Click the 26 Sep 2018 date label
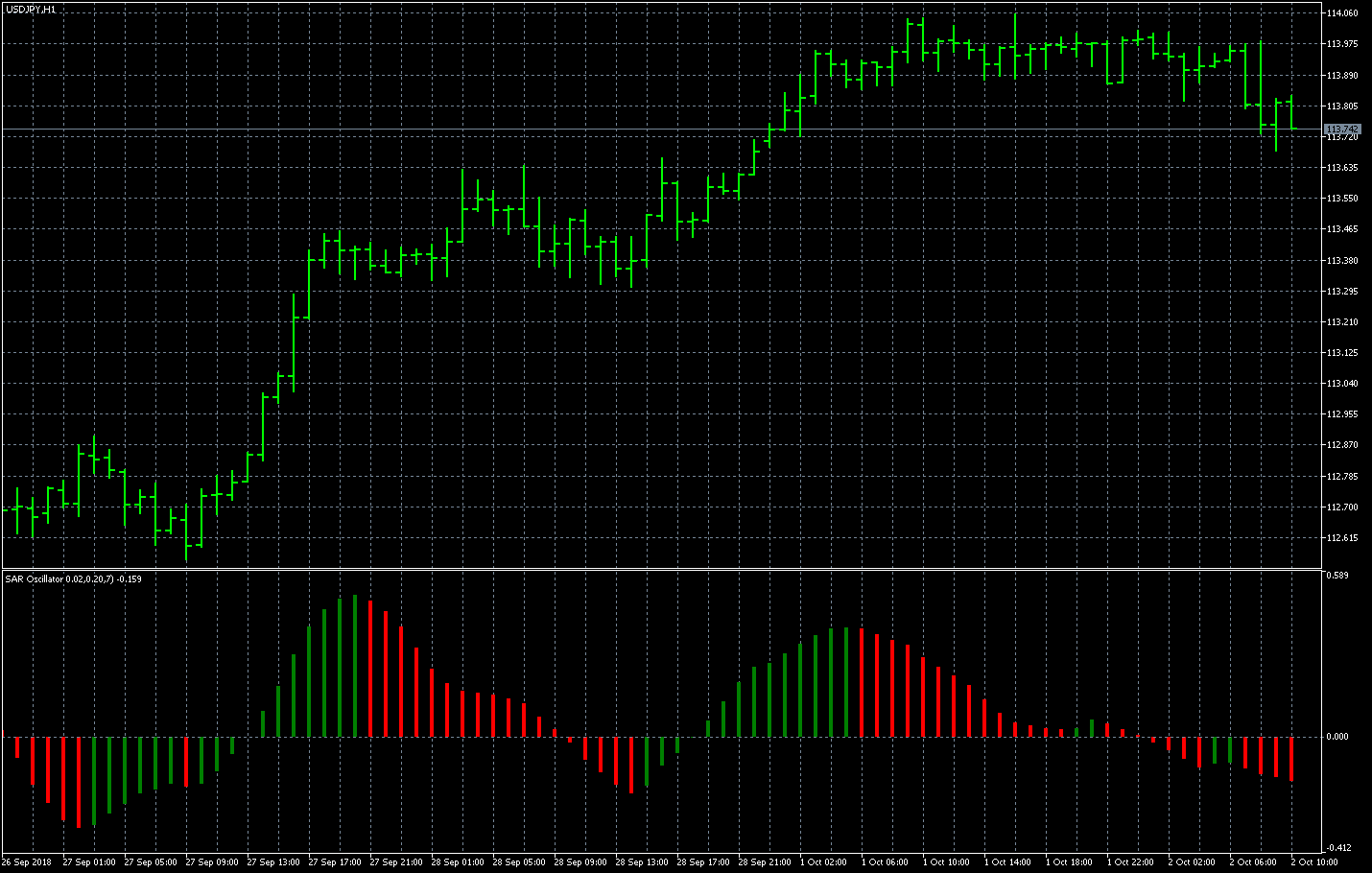The image size is (1372, 873). (27, 862)
